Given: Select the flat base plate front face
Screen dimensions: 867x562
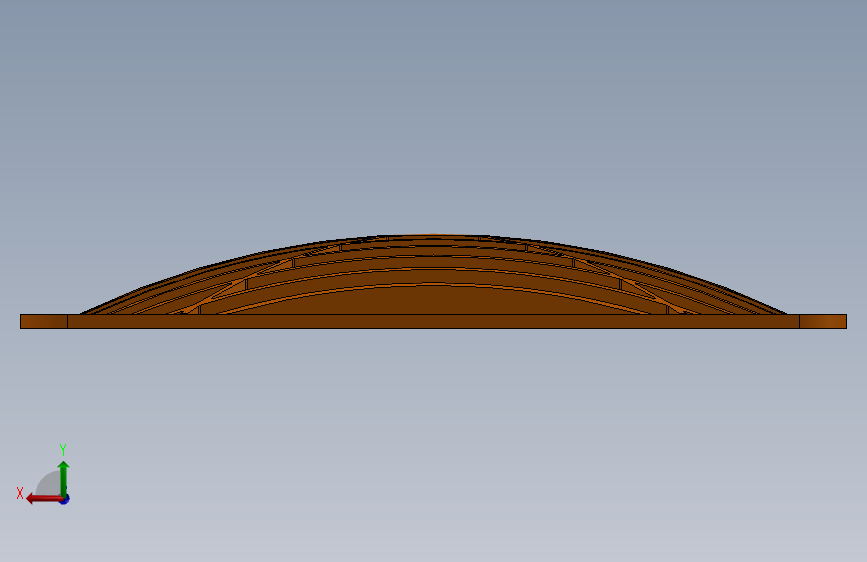Looking at the screenshot, I should [433, 321].
